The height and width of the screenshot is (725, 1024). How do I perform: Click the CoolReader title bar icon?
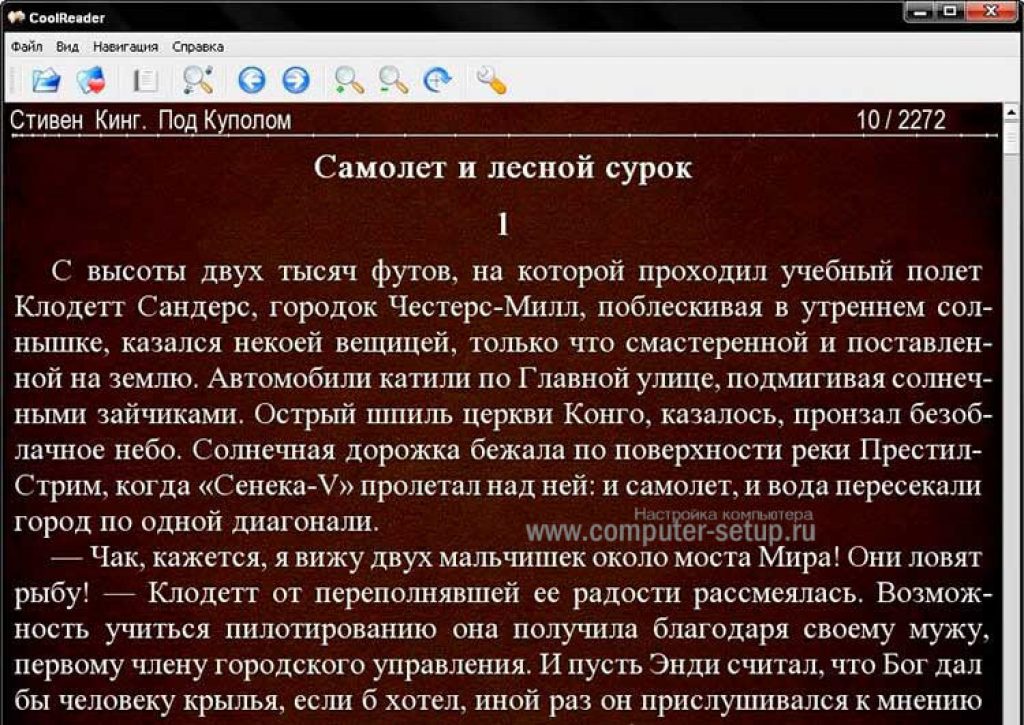(14, 17)
